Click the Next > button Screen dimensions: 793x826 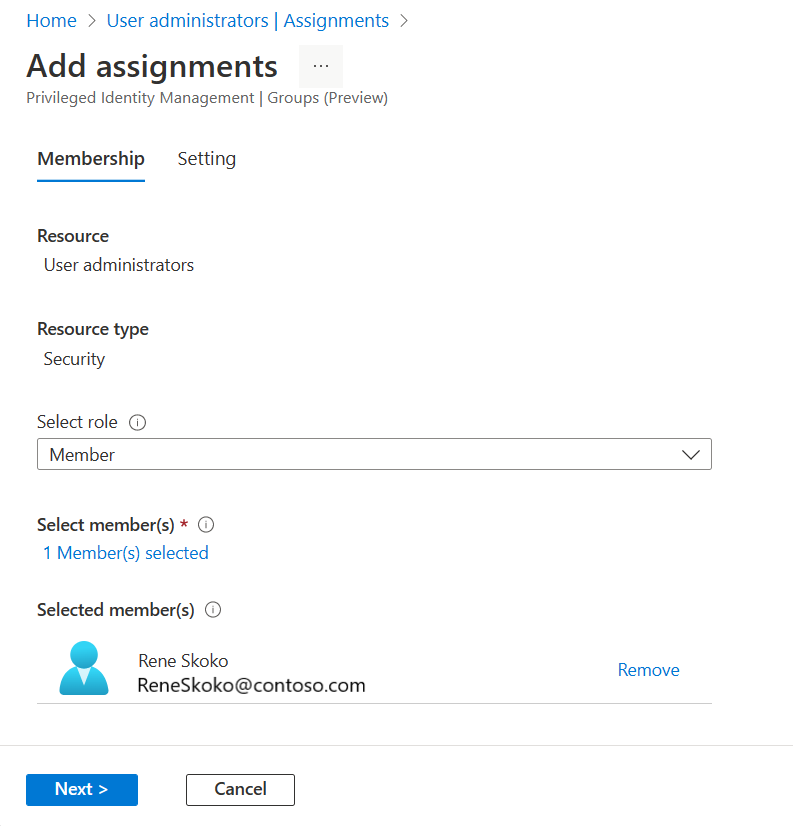coord(82,790)
